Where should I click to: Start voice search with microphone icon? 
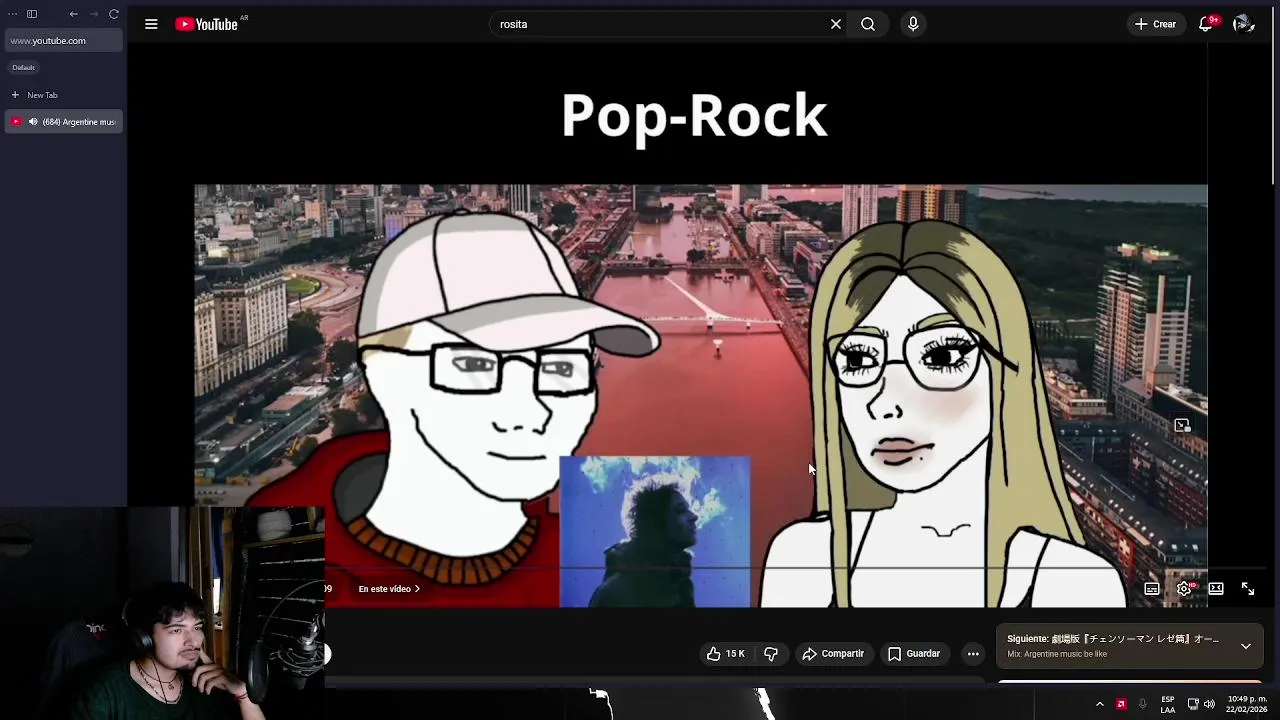913,24
